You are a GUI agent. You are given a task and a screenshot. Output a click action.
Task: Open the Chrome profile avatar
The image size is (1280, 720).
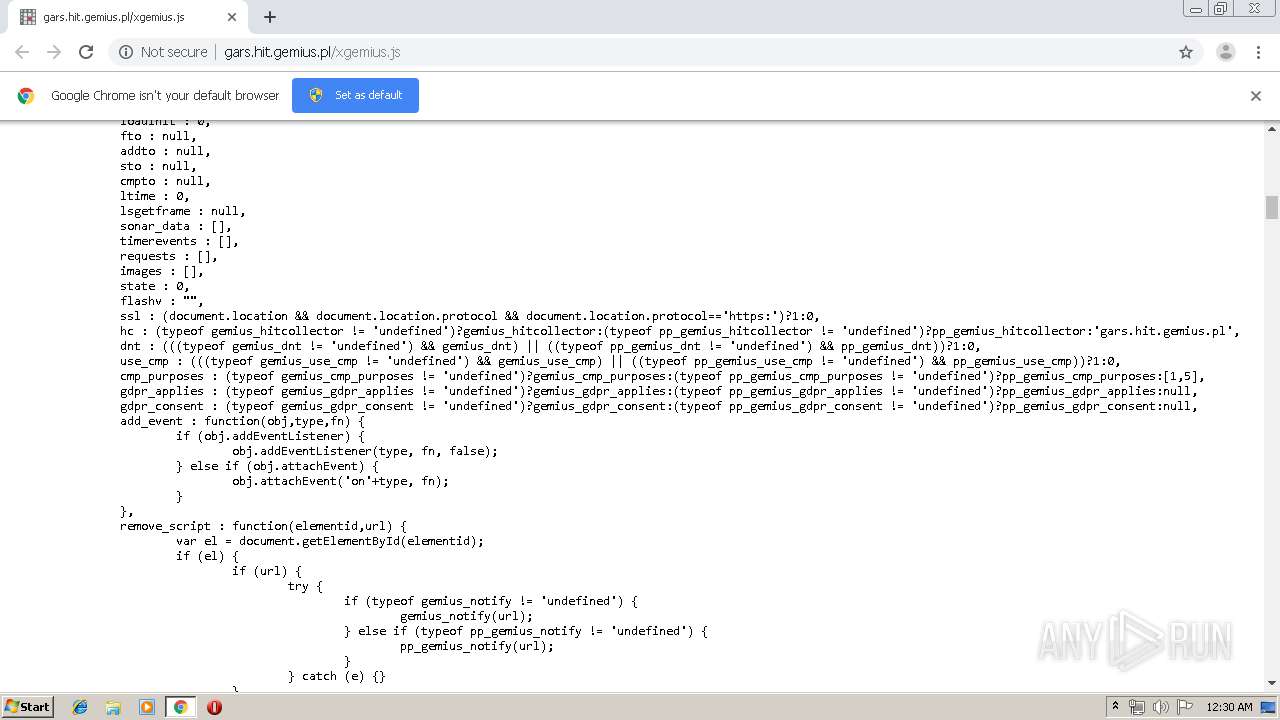point(1225,52)
